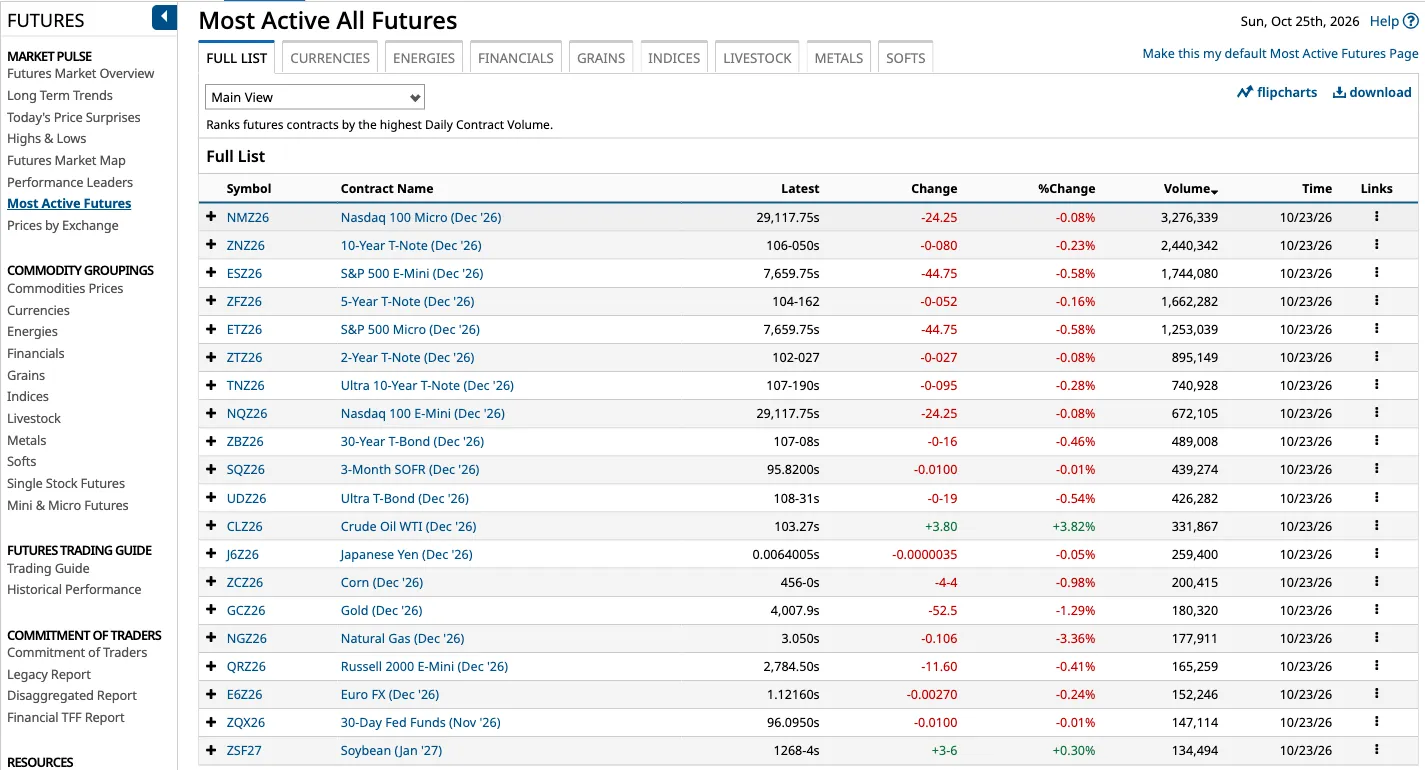Click the Help question mark icon

tap(1411, 21)
